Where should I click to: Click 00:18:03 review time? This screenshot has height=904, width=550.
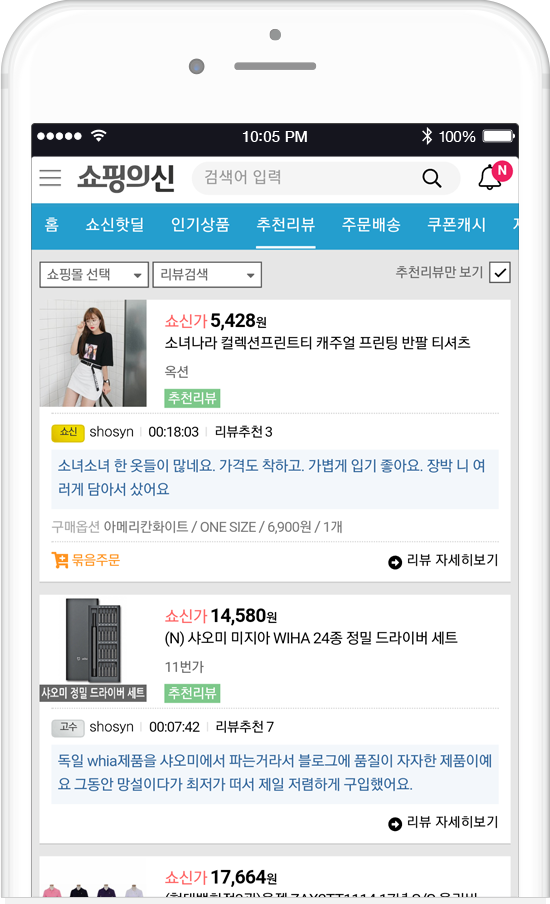tap(174, 432)
